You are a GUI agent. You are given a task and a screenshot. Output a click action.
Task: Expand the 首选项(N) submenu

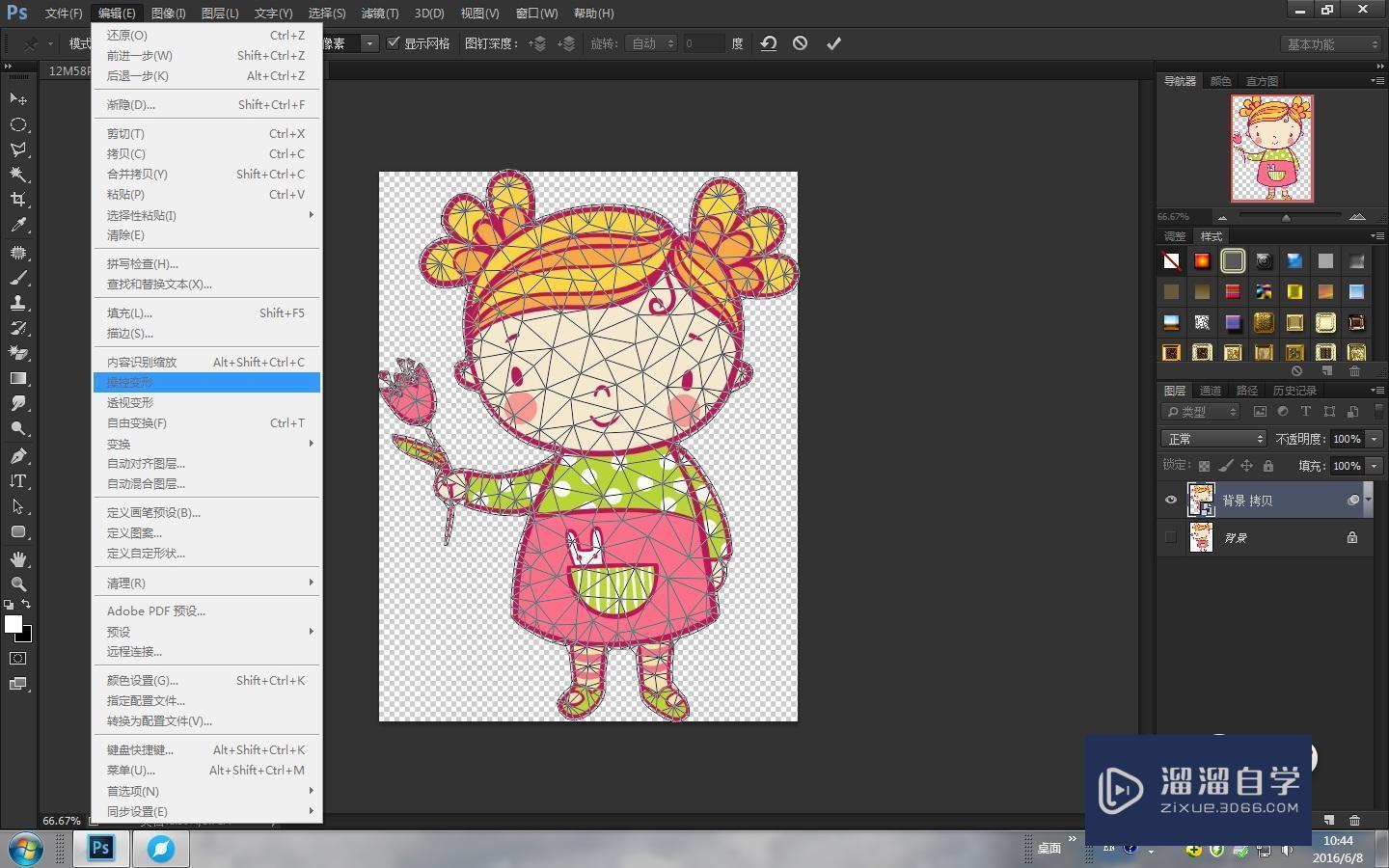tap(206, 791)
